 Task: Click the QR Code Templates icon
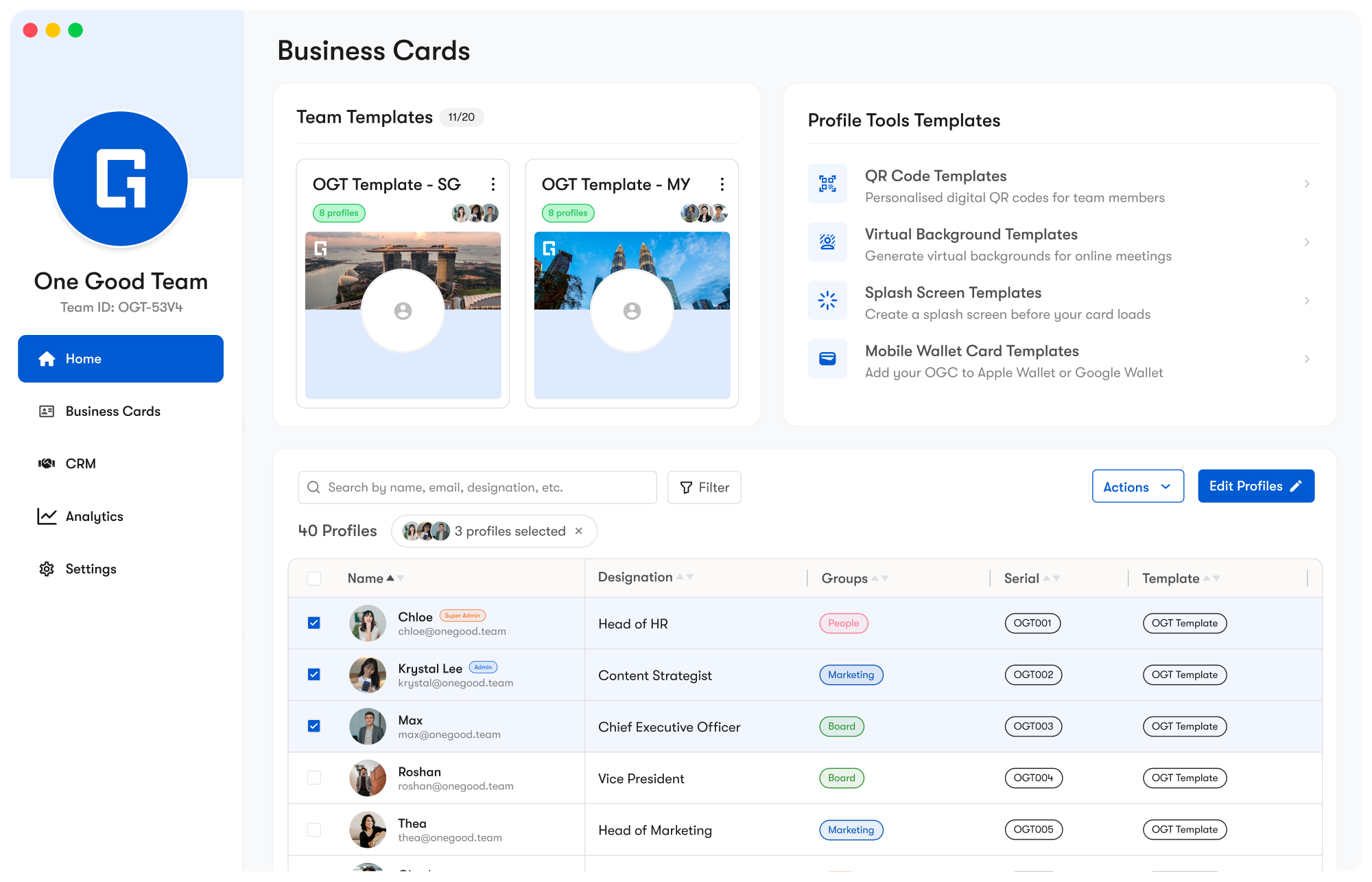[827, 184]
